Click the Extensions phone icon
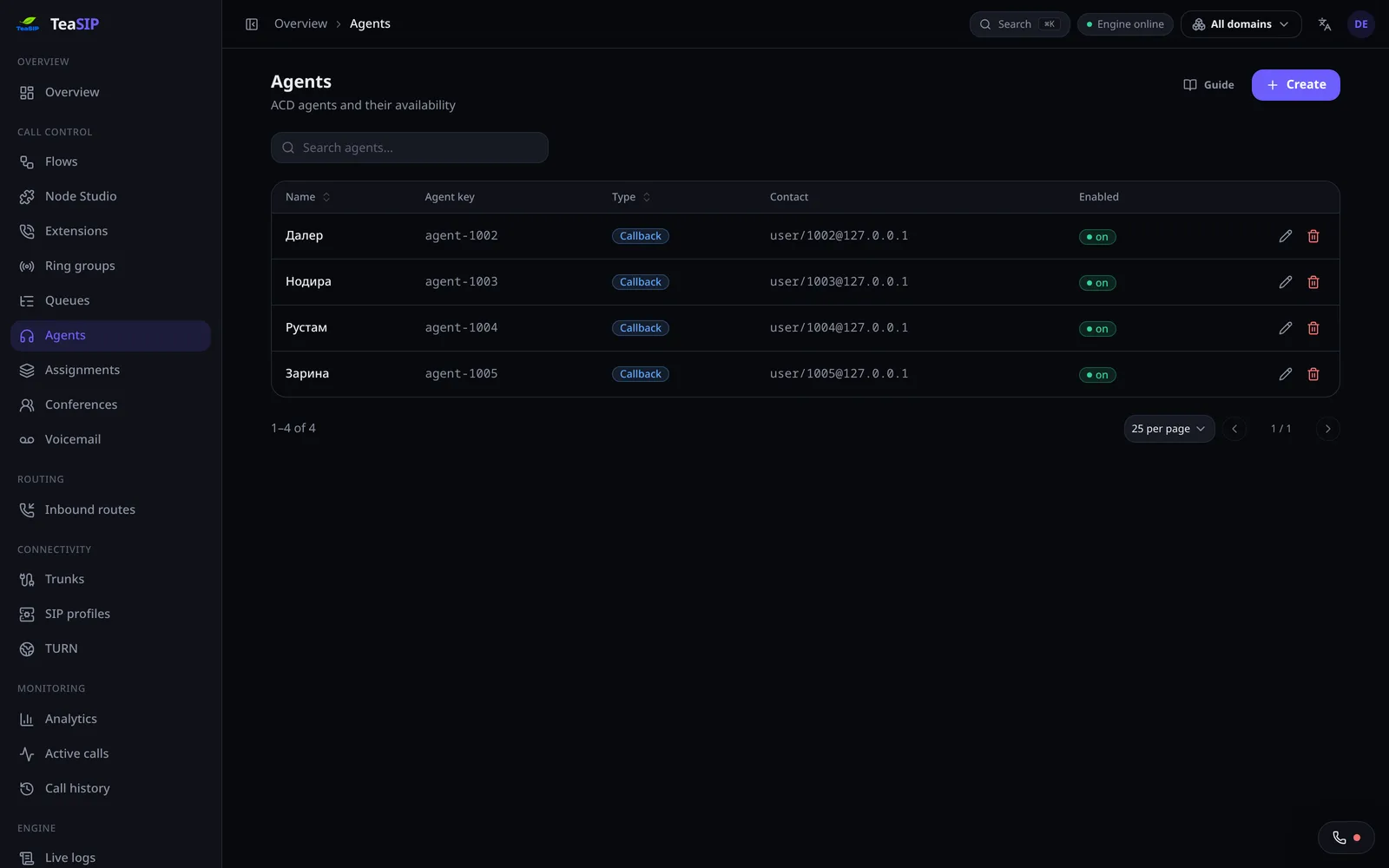Image resolution: width=1389 pixels, height=868 pixels. click(27, 232)
